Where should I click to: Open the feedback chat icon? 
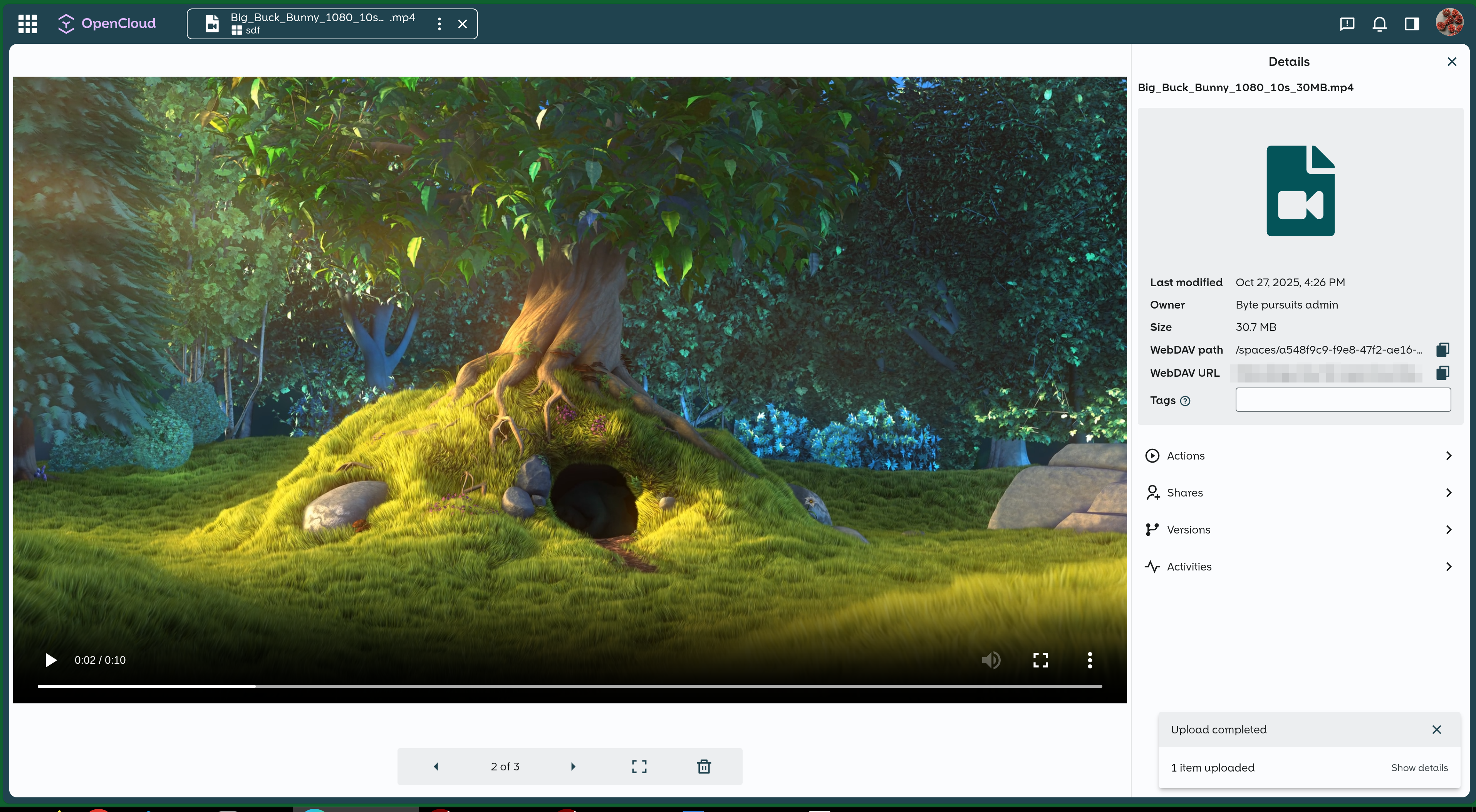pyautogui.click(x=1347, y=23)
